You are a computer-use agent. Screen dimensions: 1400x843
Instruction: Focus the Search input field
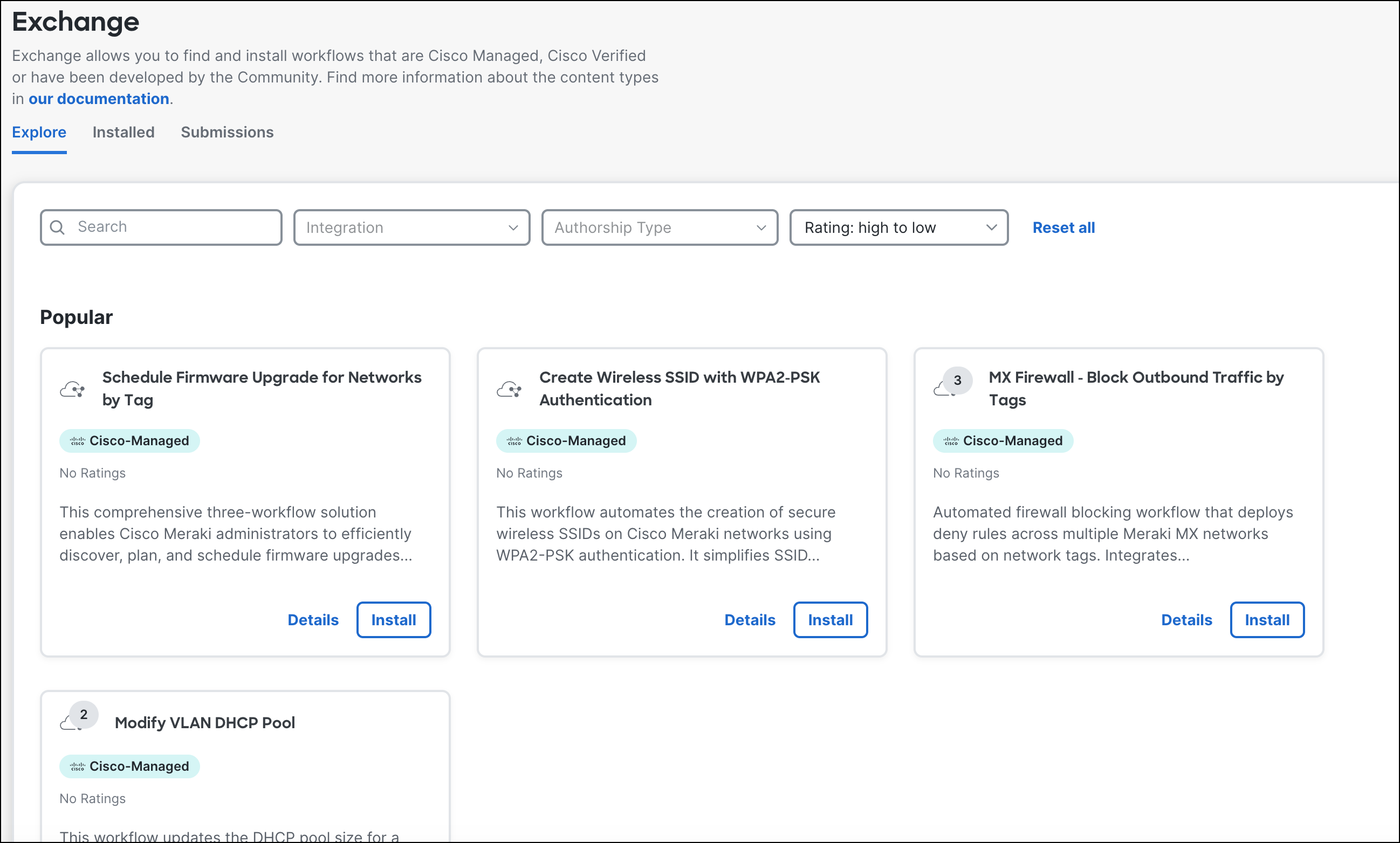(170, 227)
